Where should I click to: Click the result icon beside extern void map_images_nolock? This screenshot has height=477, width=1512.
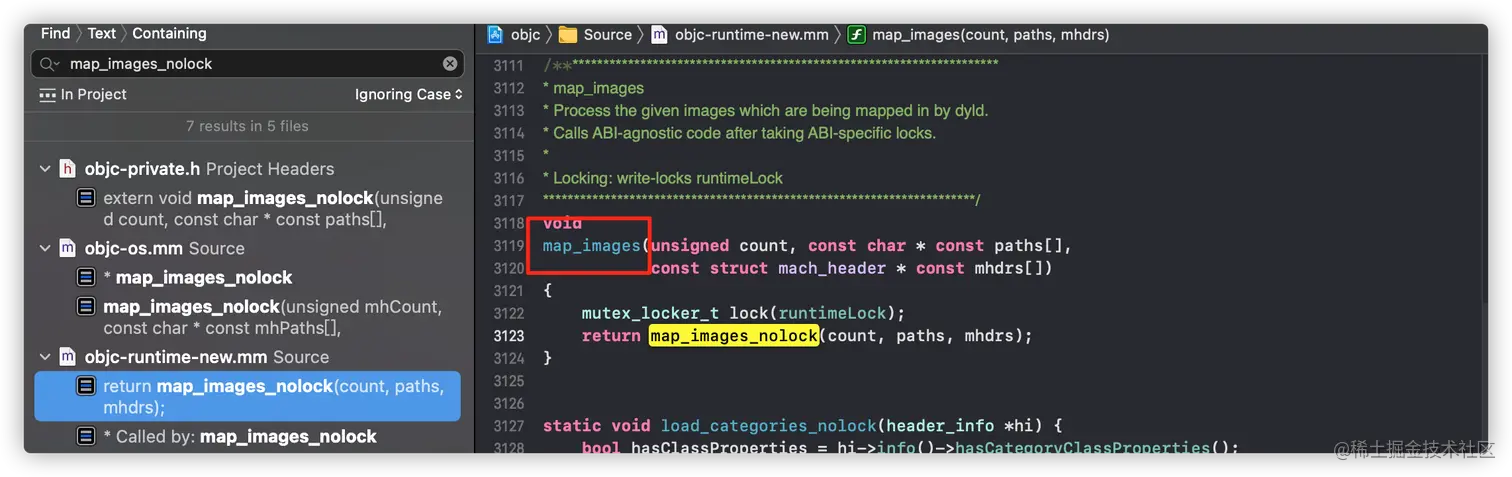[x=86, y=198]
